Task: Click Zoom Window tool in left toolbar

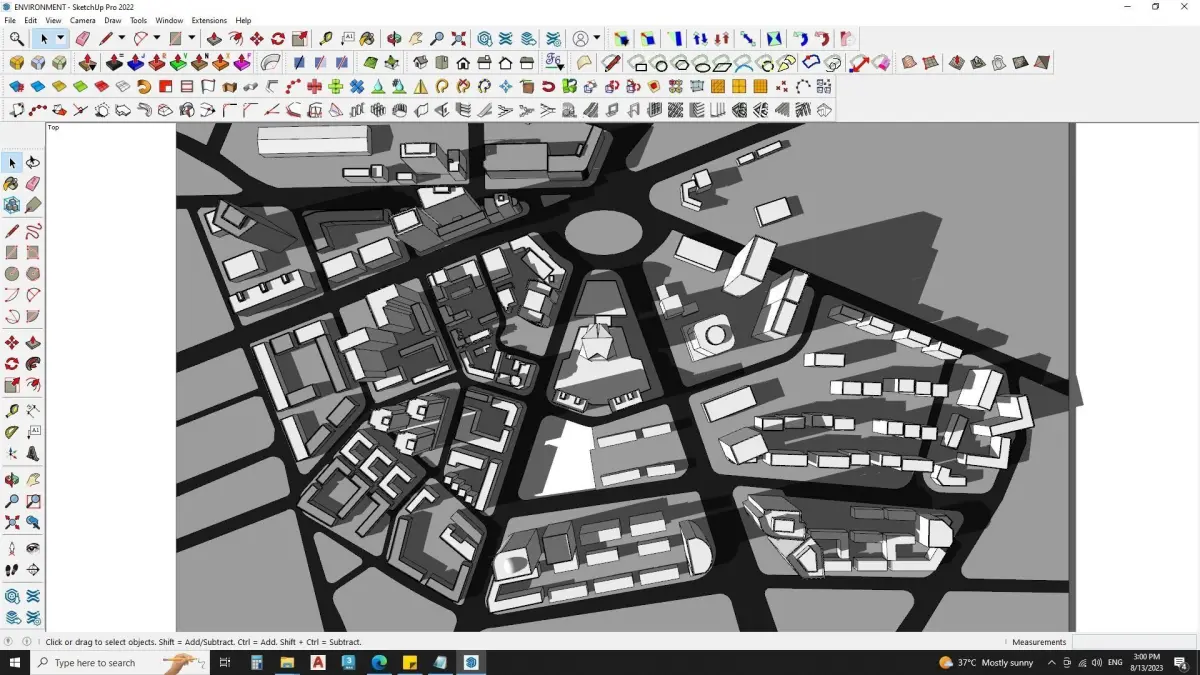Action: 33,499
